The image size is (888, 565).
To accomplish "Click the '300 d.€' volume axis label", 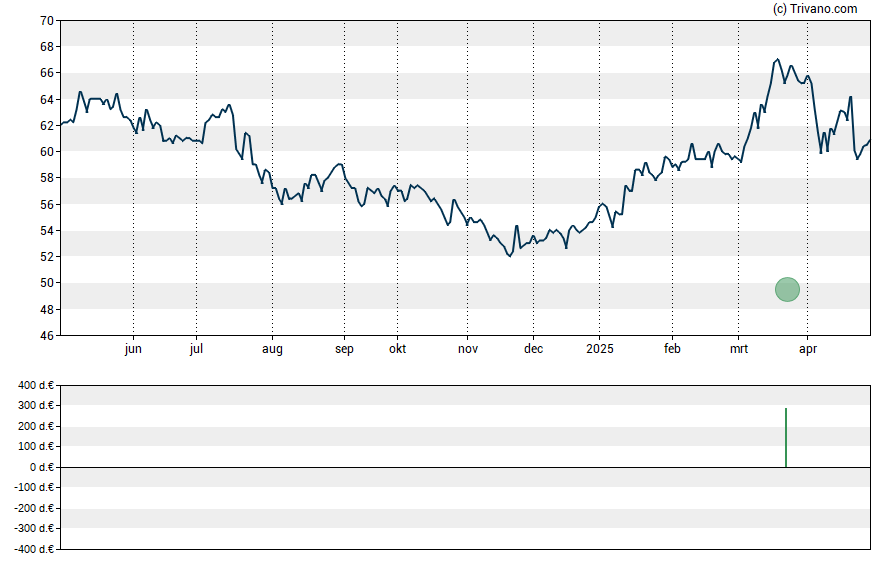I will point(36,405).
